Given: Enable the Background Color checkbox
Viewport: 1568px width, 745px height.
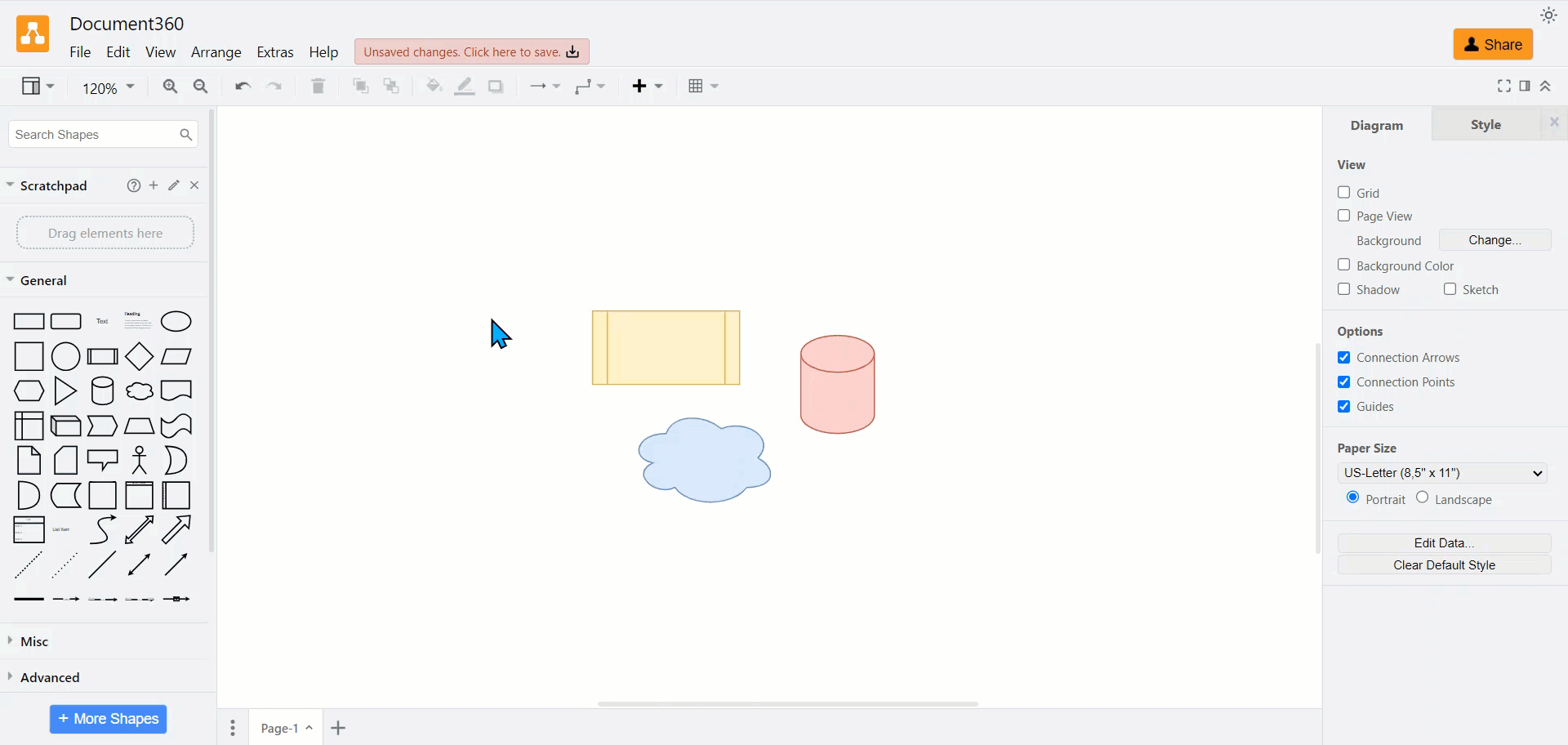Looking at the screenshot, I should 1344,265.
